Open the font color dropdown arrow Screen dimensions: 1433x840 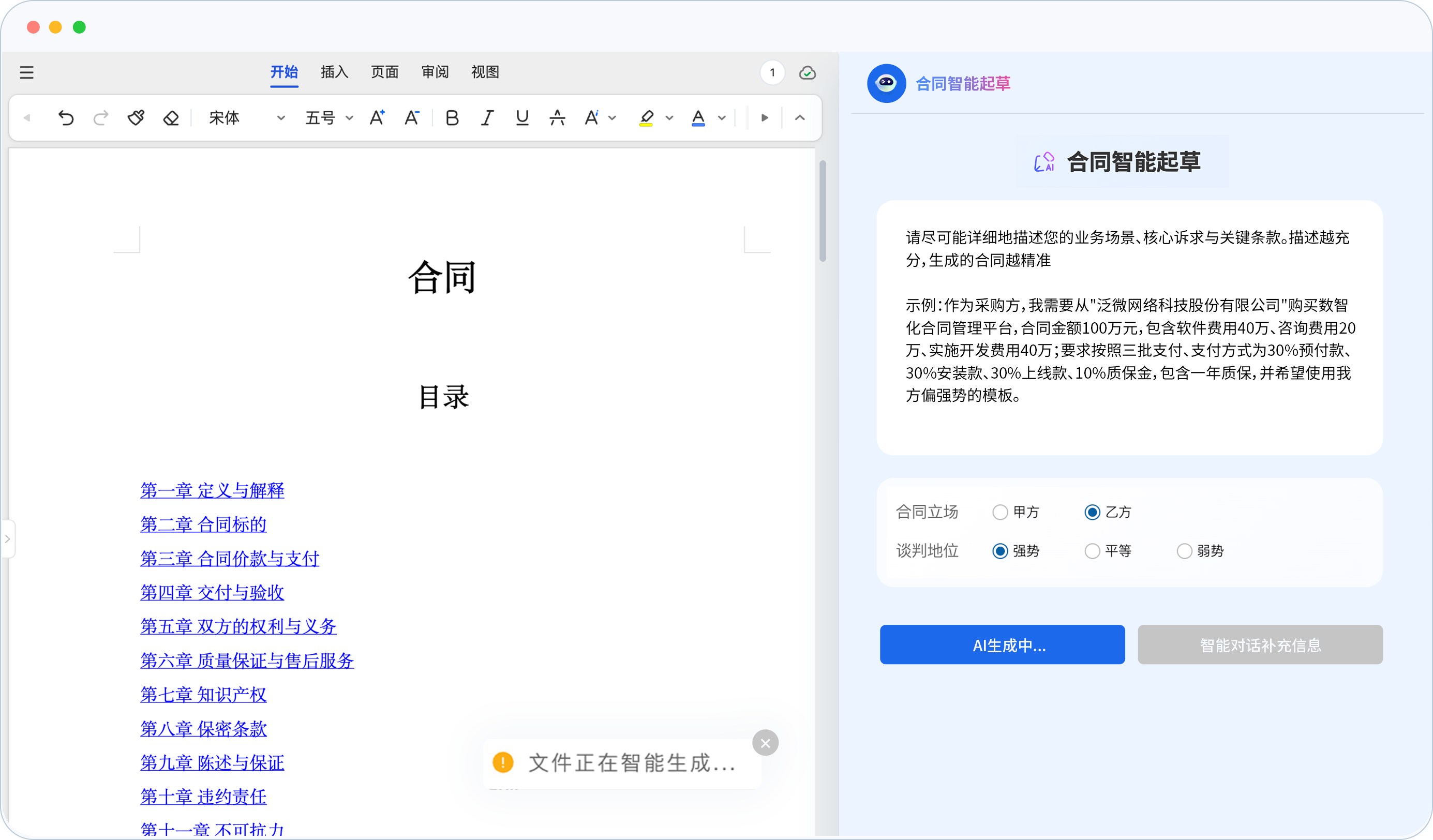point(722,118)
